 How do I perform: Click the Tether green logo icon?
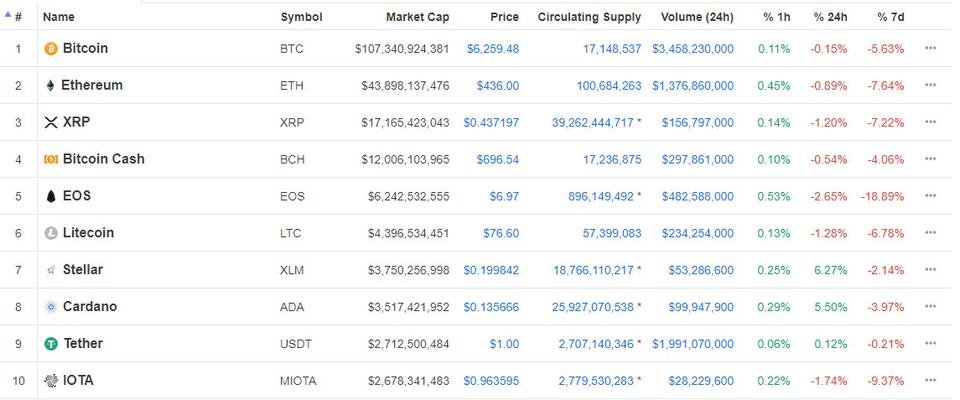51,344
